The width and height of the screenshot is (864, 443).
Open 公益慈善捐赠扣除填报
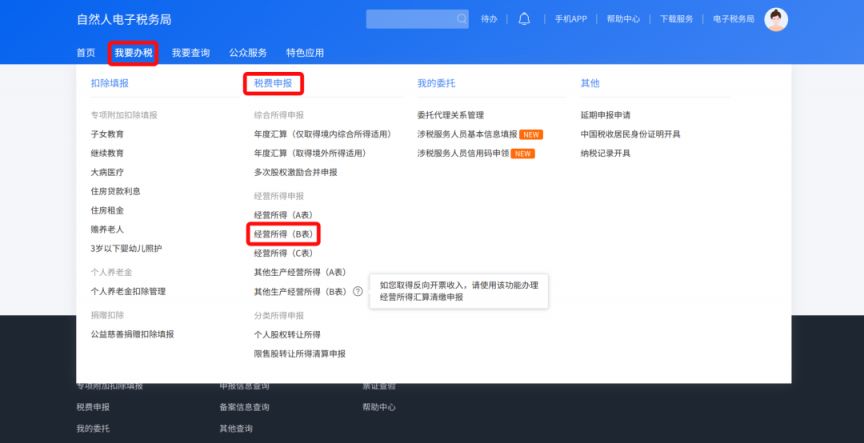[132, 334]
